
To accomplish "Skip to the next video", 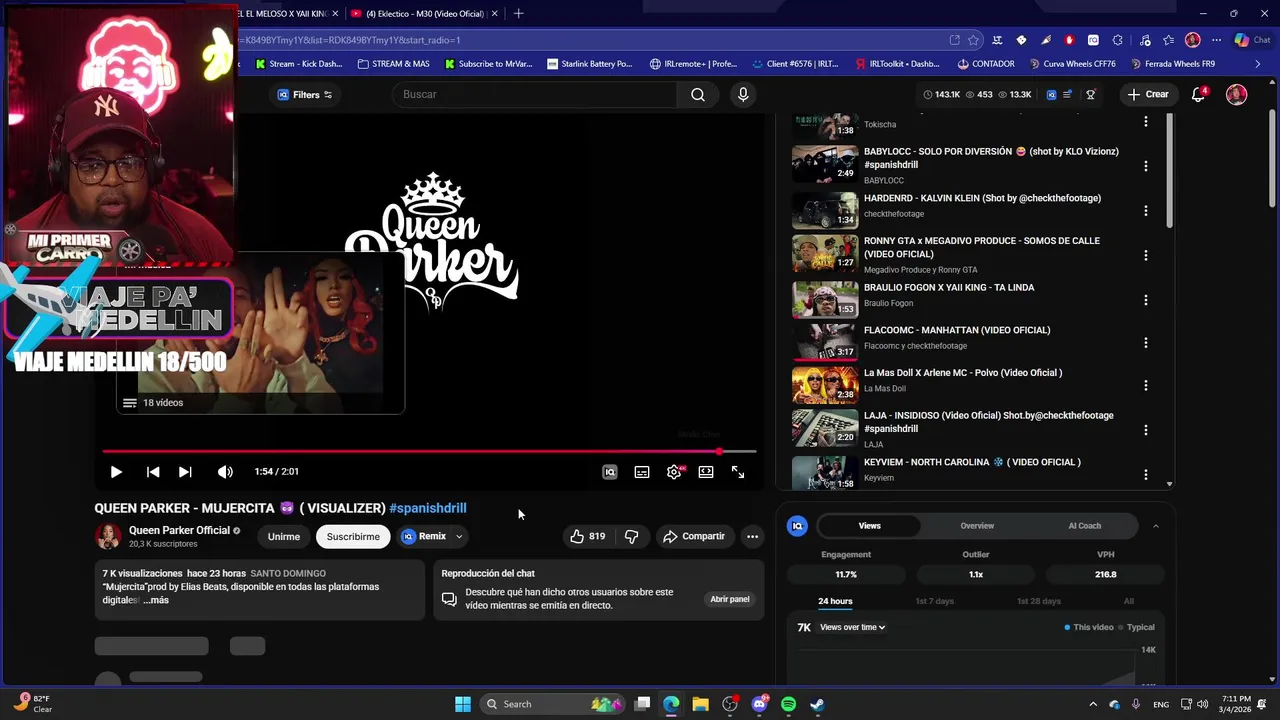I will 185,472.
